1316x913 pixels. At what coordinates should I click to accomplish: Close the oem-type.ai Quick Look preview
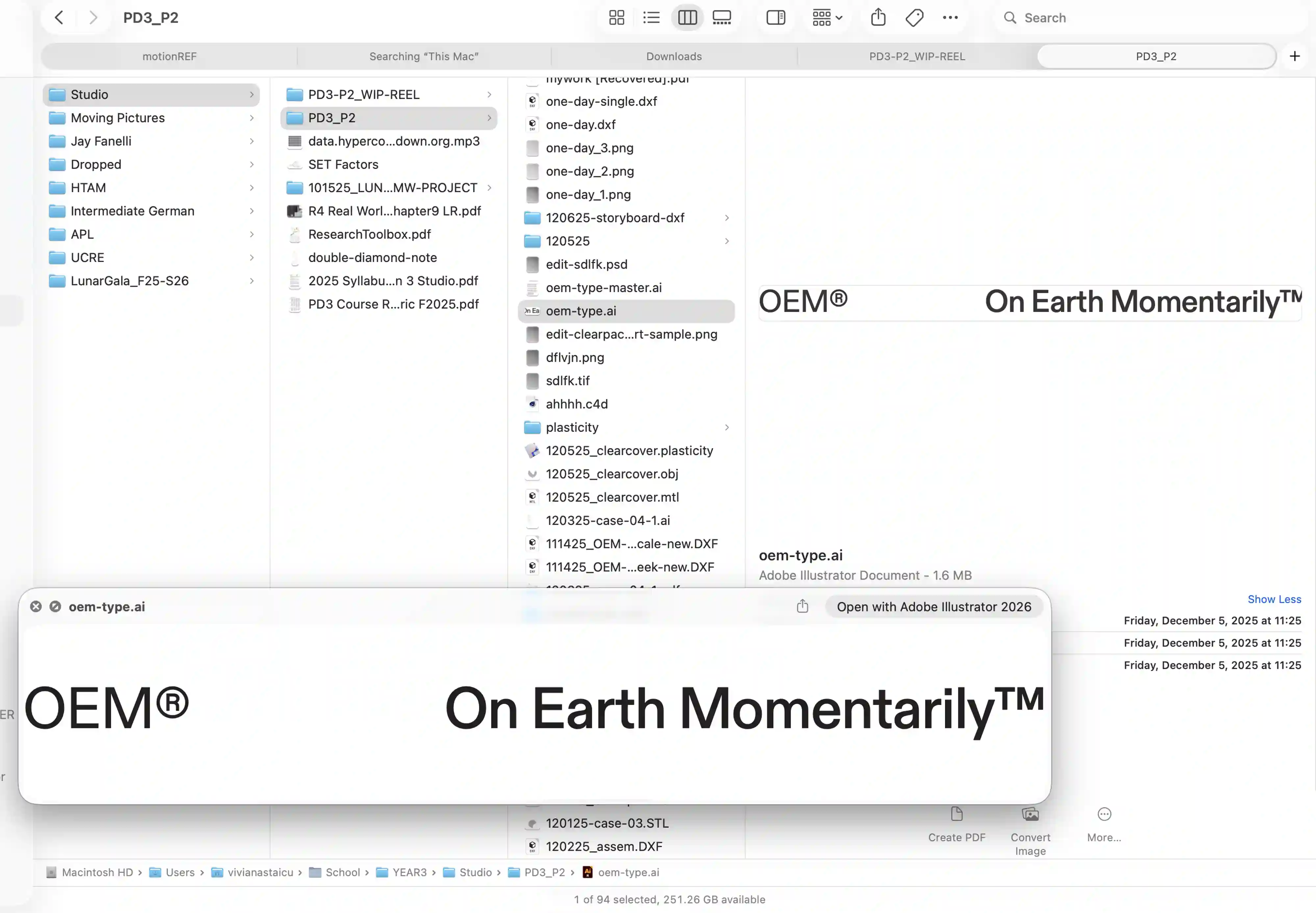click(x=36, y=606)
